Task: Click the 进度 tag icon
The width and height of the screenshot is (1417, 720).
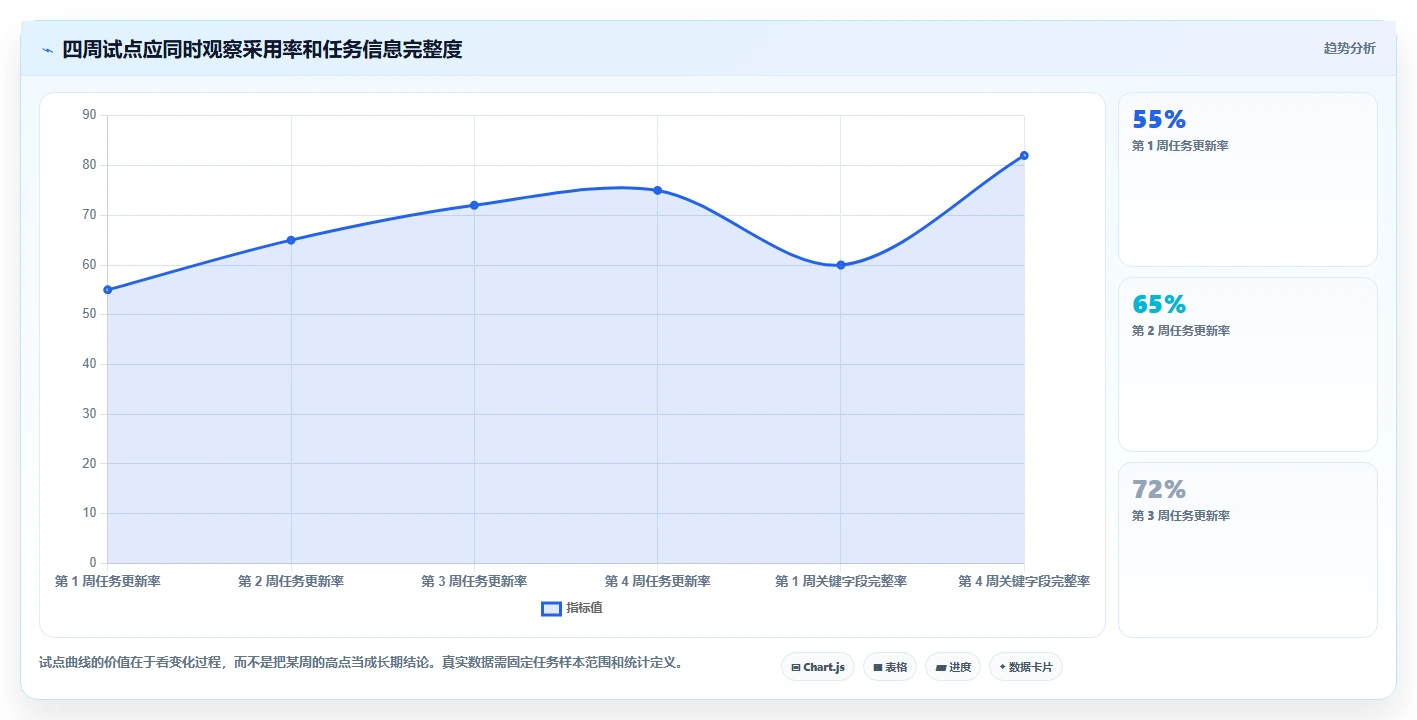Action: (x=941, y=667)
